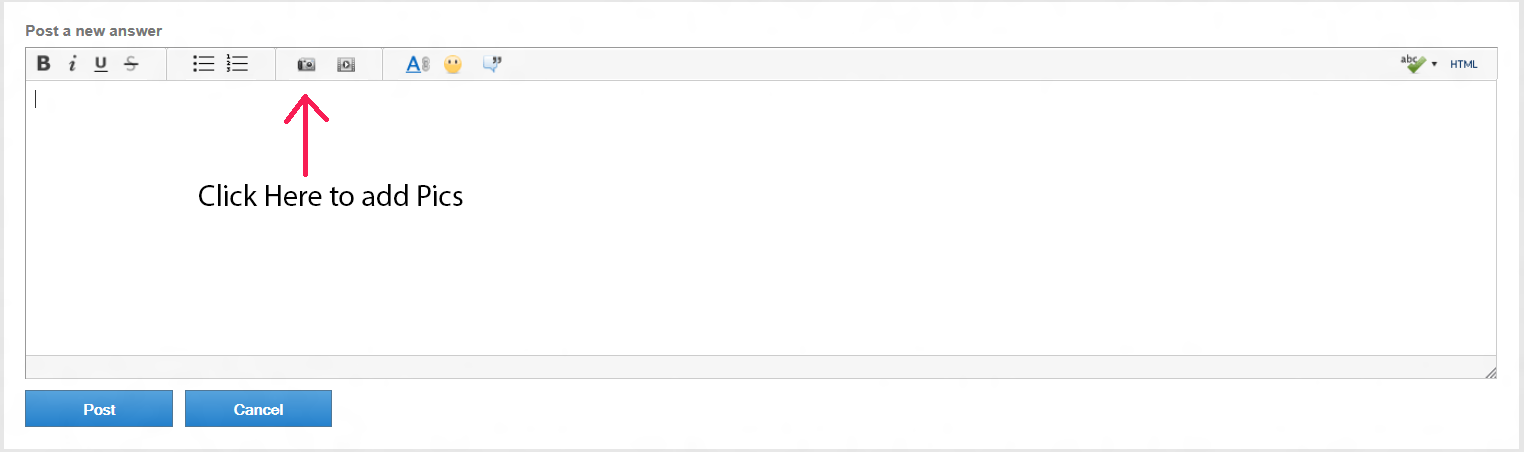
Task: Run the abc spell check
Action: click(x=1412, y=64)
